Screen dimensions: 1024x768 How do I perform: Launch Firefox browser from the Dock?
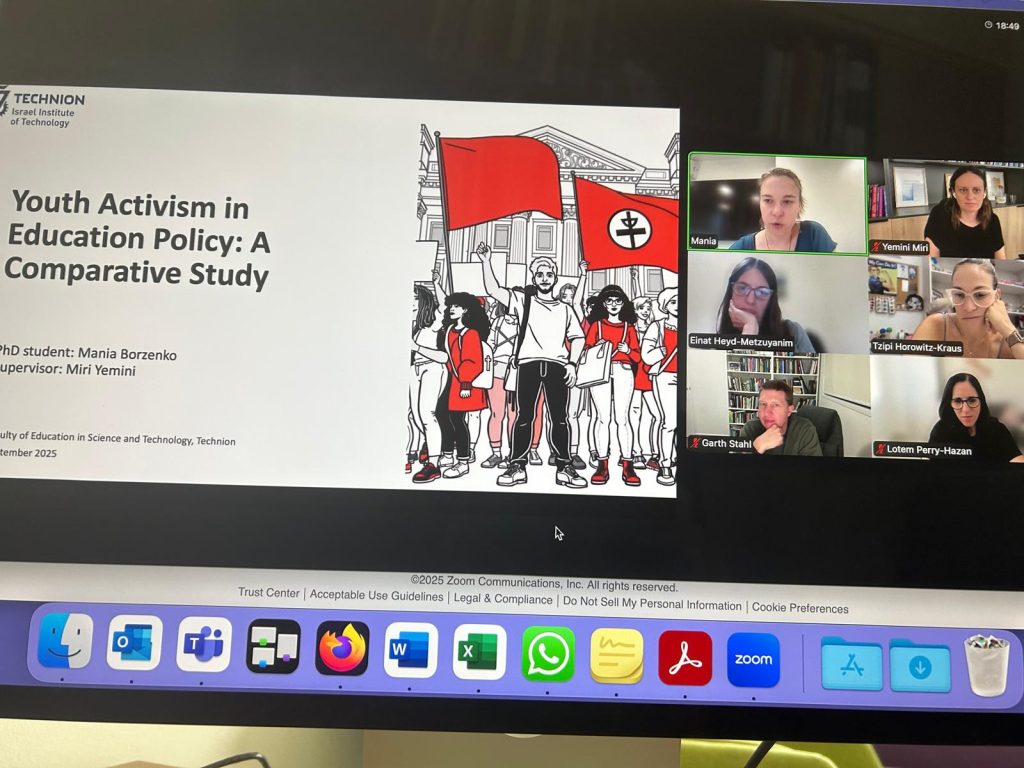[x=342, y=648]
